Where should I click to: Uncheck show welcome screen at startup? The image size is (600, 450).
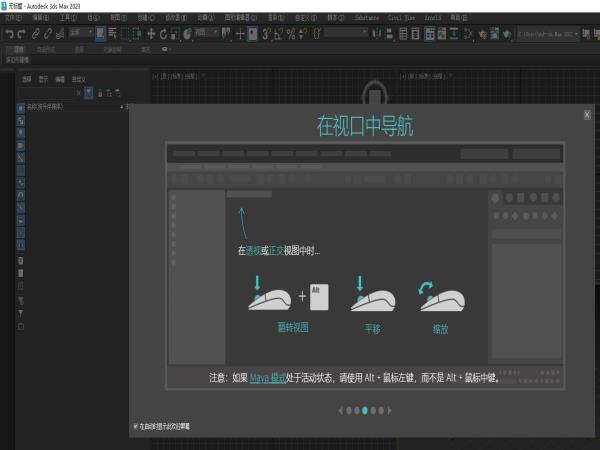point(135,426)
